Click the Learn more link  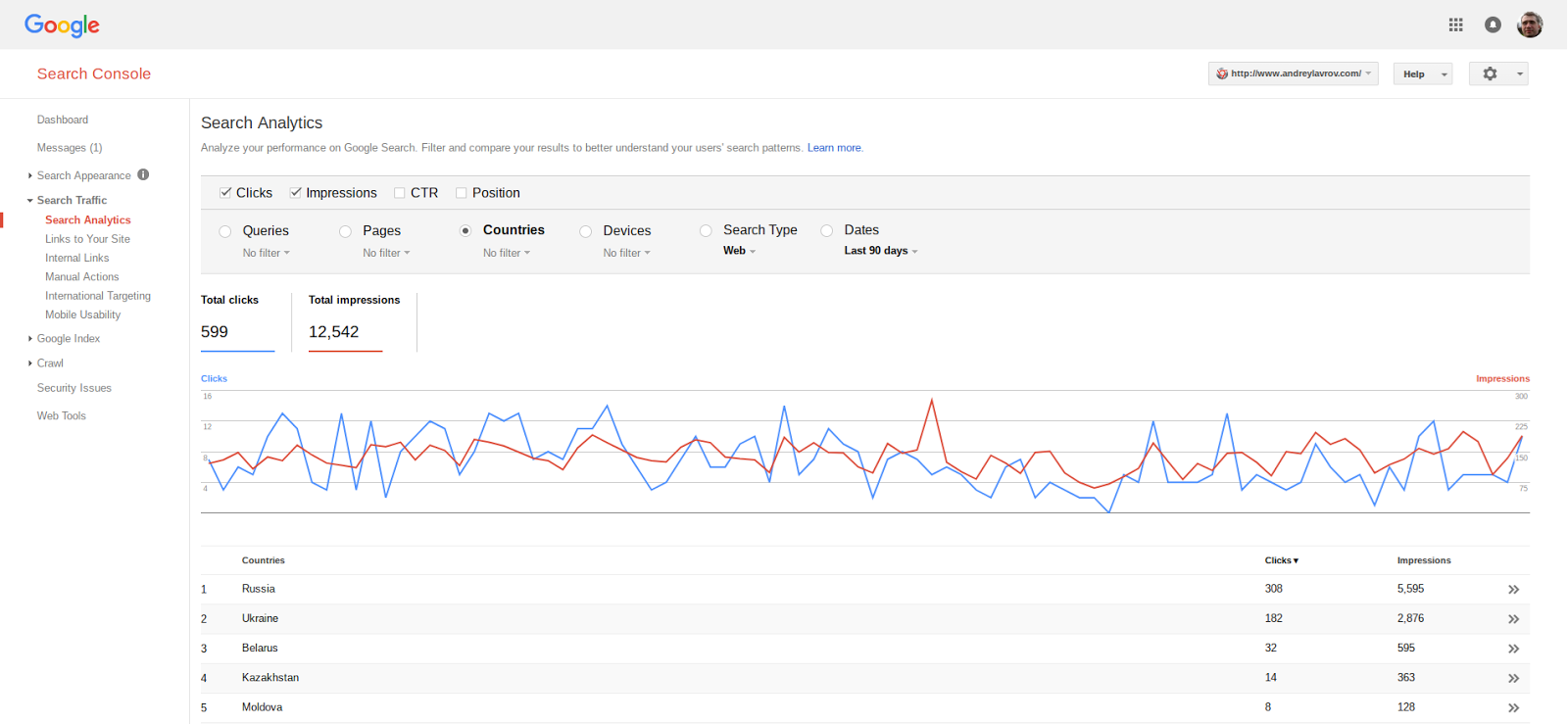click(834, 148)
